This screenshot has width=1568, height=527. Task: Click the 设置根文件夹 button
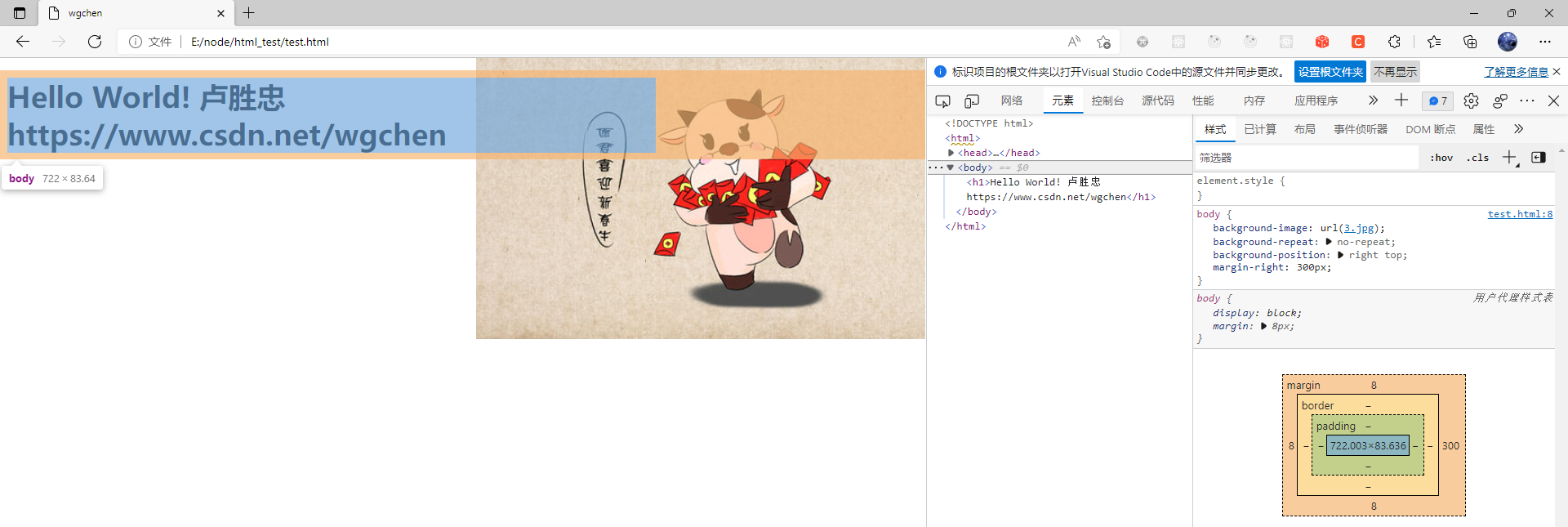point(1330,72)
